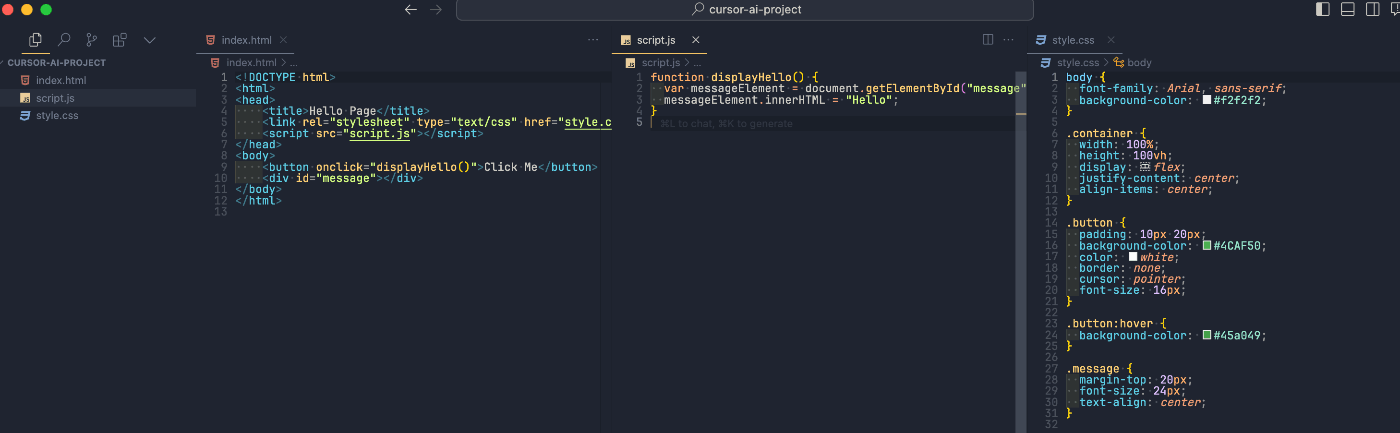Click the "Click Me" button text in HTML
1400x433 pixels.
click(x=511, y=167)
